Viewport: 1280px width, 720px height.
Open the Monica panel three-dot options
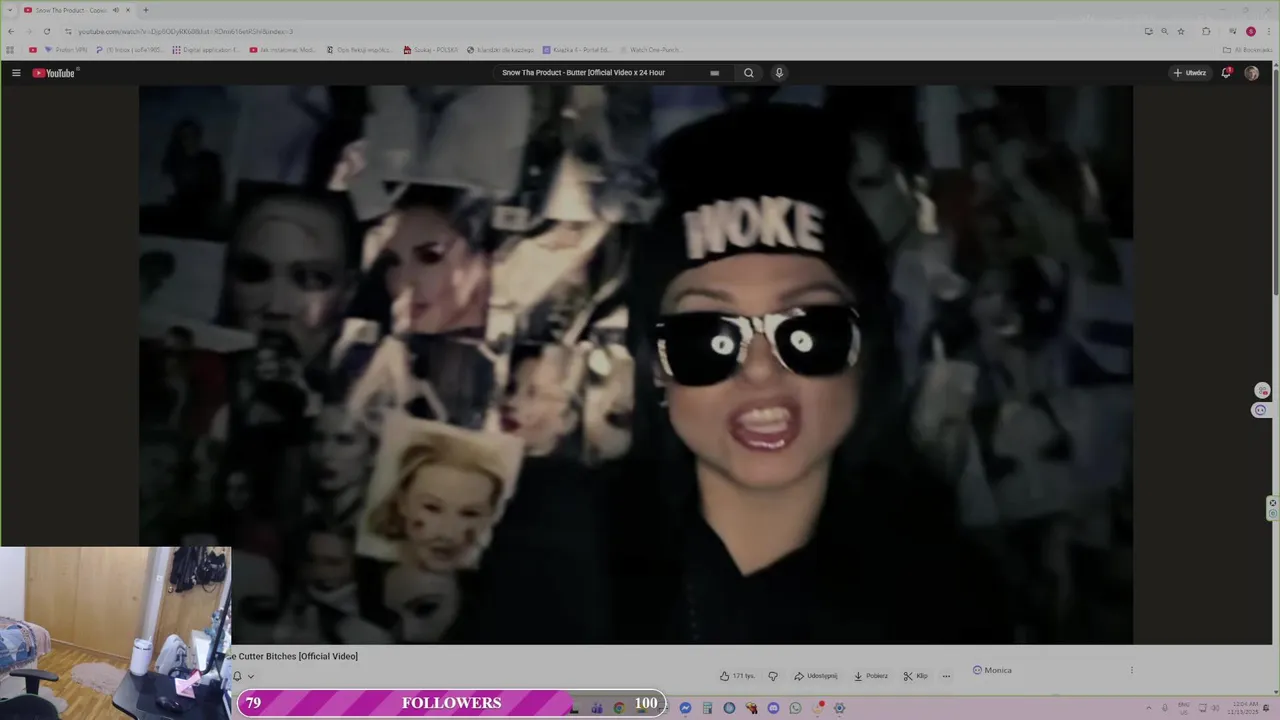(x=1132, y=670)
